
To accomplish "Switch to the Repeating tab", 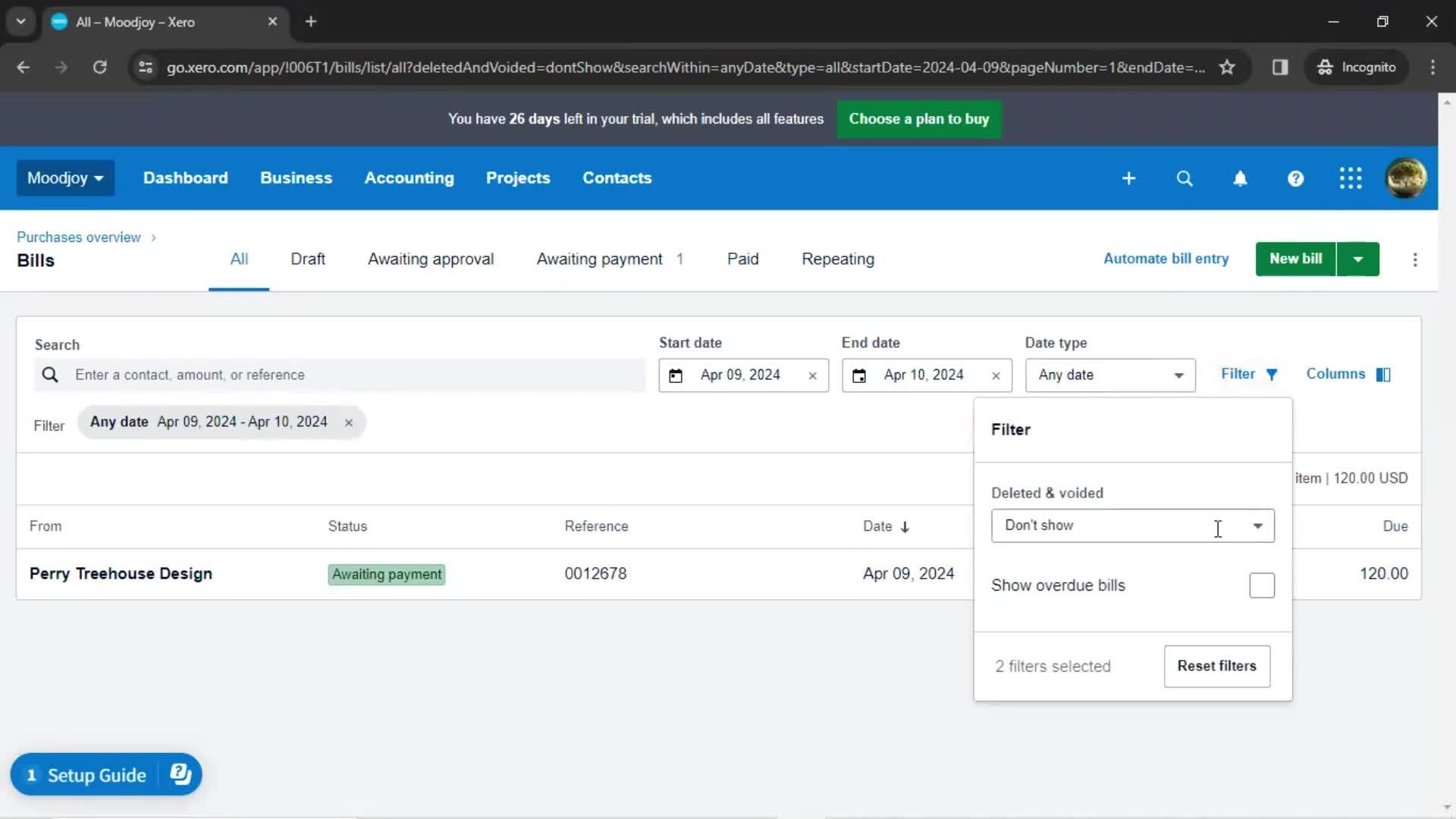I will (838, 259).
